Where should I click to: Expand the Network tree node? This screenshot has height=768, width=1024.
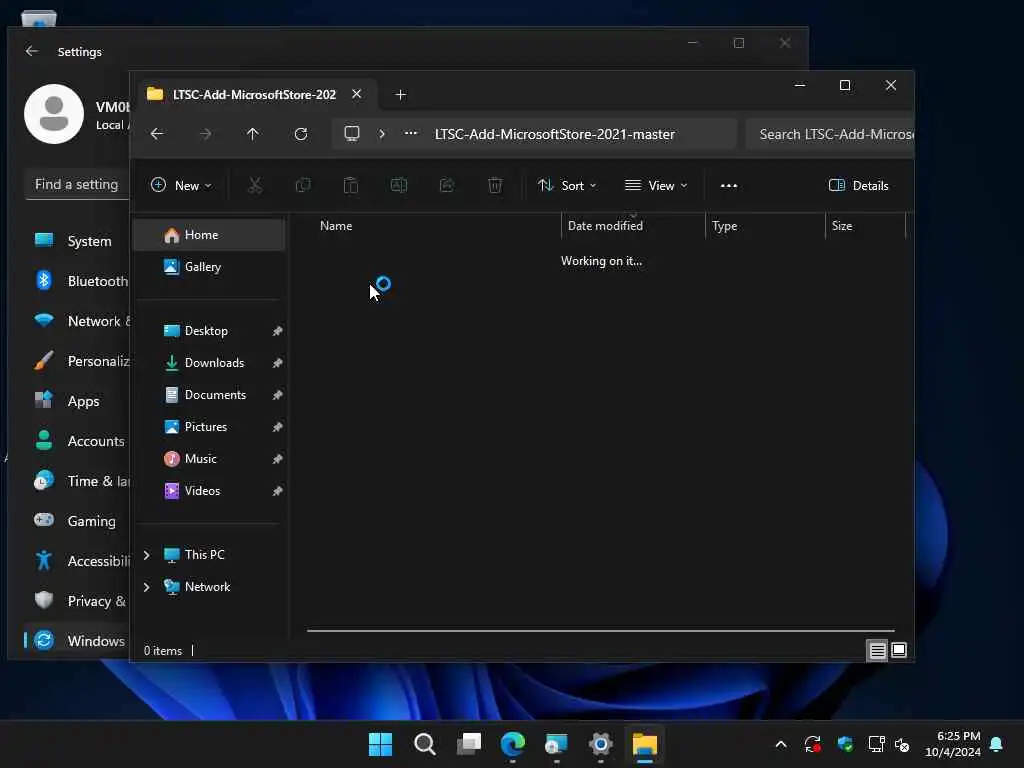pyautogui.click(x=146, y=587)
